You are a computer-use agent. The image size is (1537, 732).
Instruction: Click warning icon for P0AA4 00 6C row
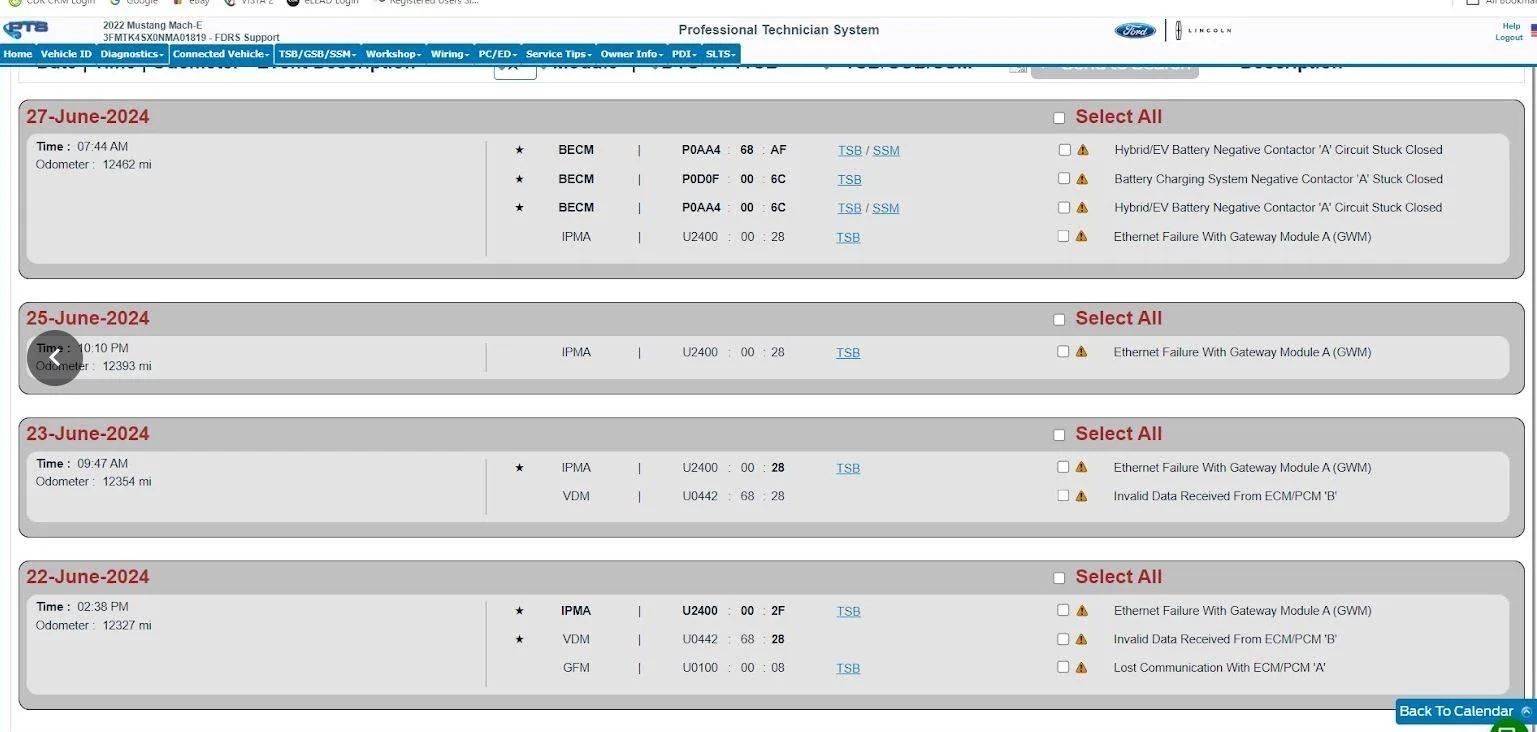(x=1082, y=208)
